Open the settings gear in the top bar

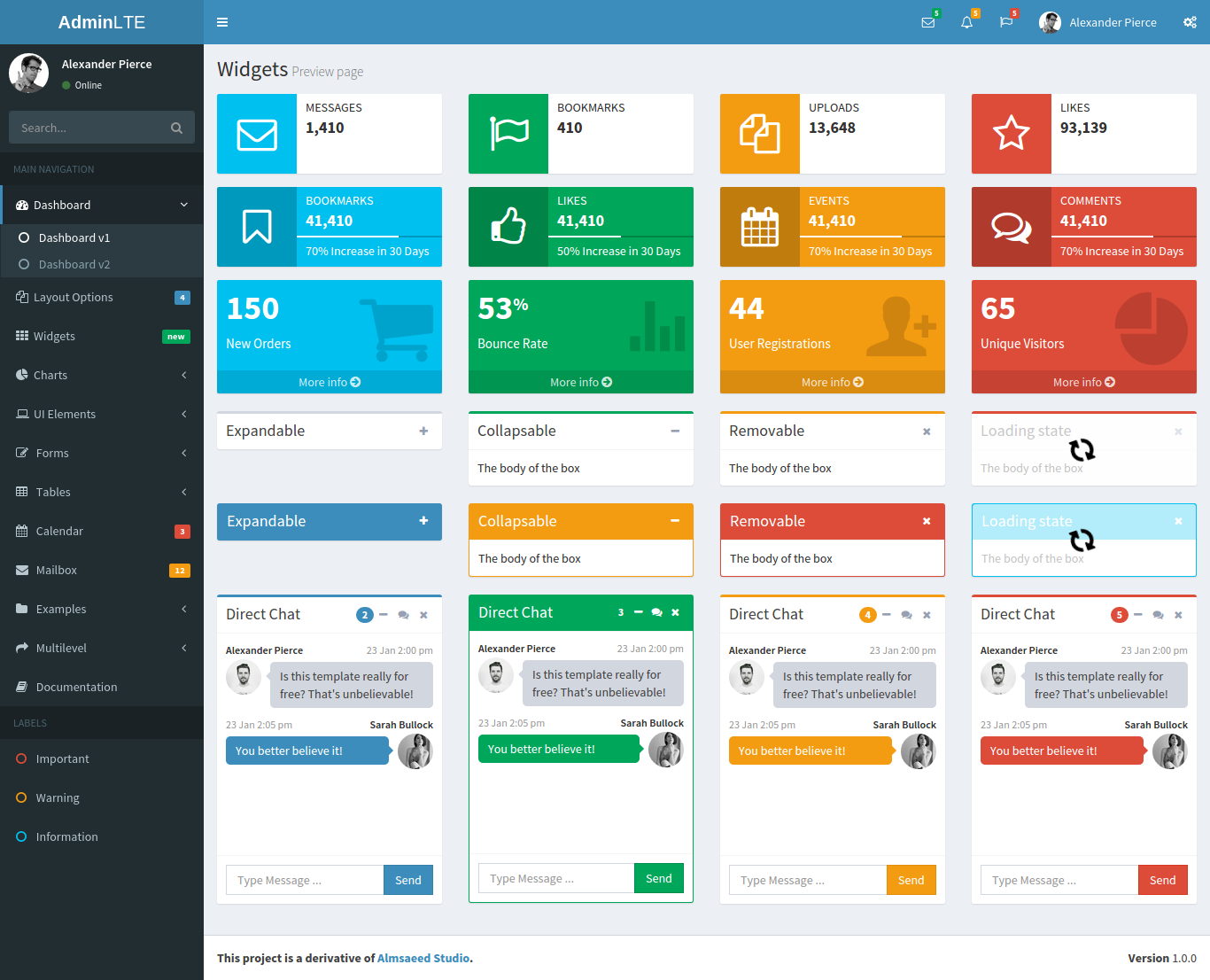tap(1190, 22)
